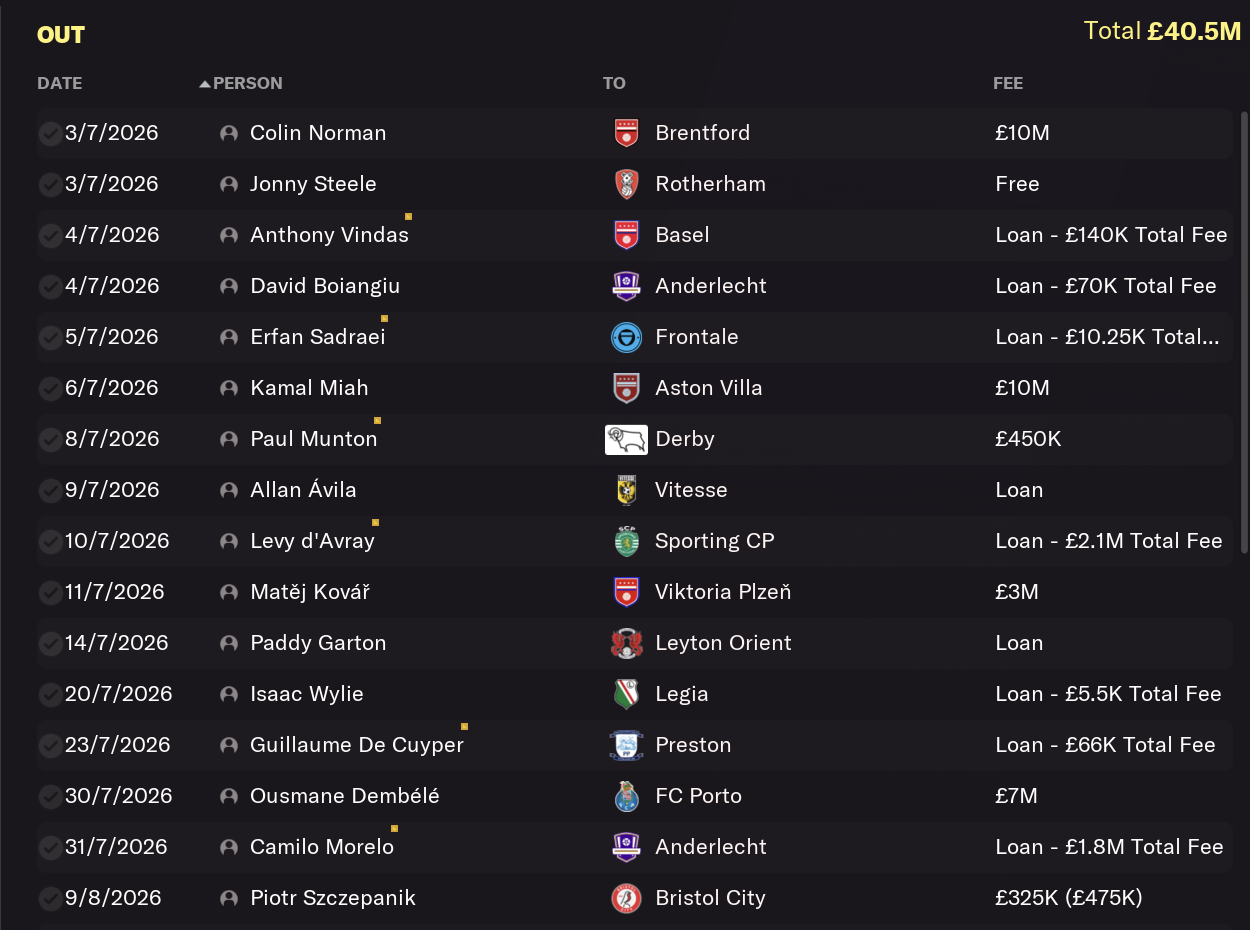This screenshot has width=1250, height=930.
Task: Click the Frontale round blue logo
Action: (626, 337)
